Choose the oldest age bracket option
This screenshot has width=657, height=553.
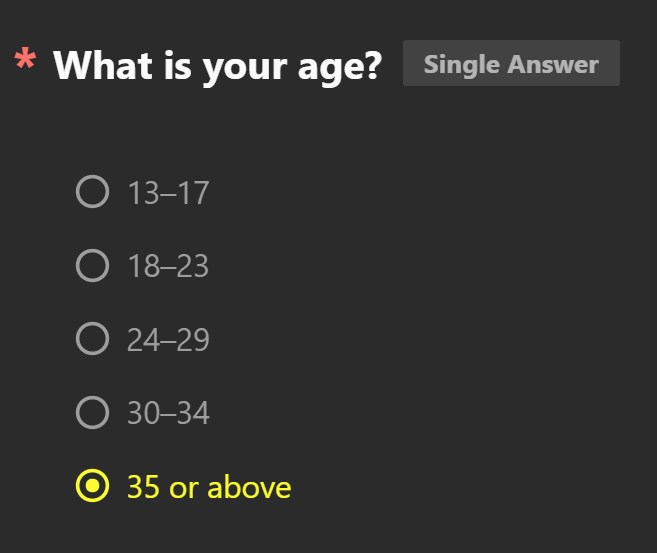coord(184,486)
